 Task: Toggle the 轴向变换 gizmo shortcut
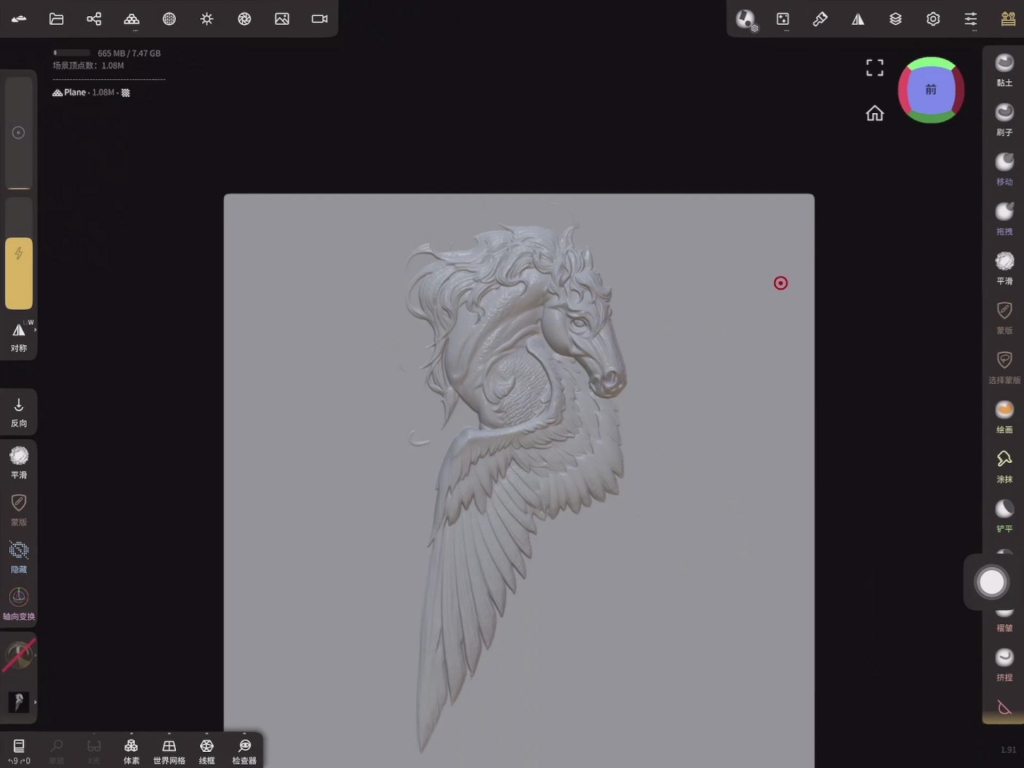click(19, 604)
